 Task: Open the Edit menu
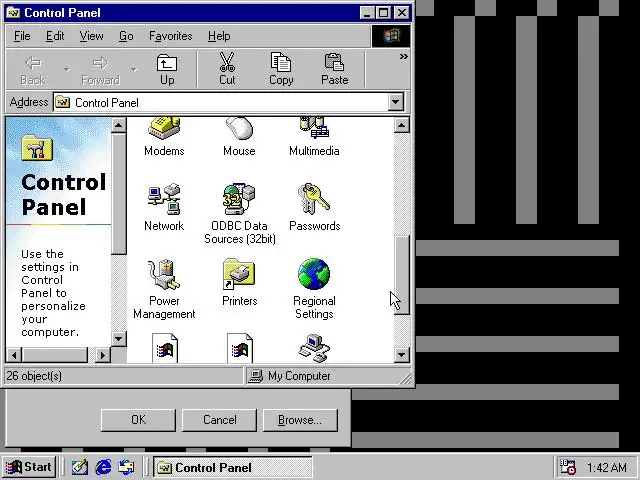click(x=55, y=36)
